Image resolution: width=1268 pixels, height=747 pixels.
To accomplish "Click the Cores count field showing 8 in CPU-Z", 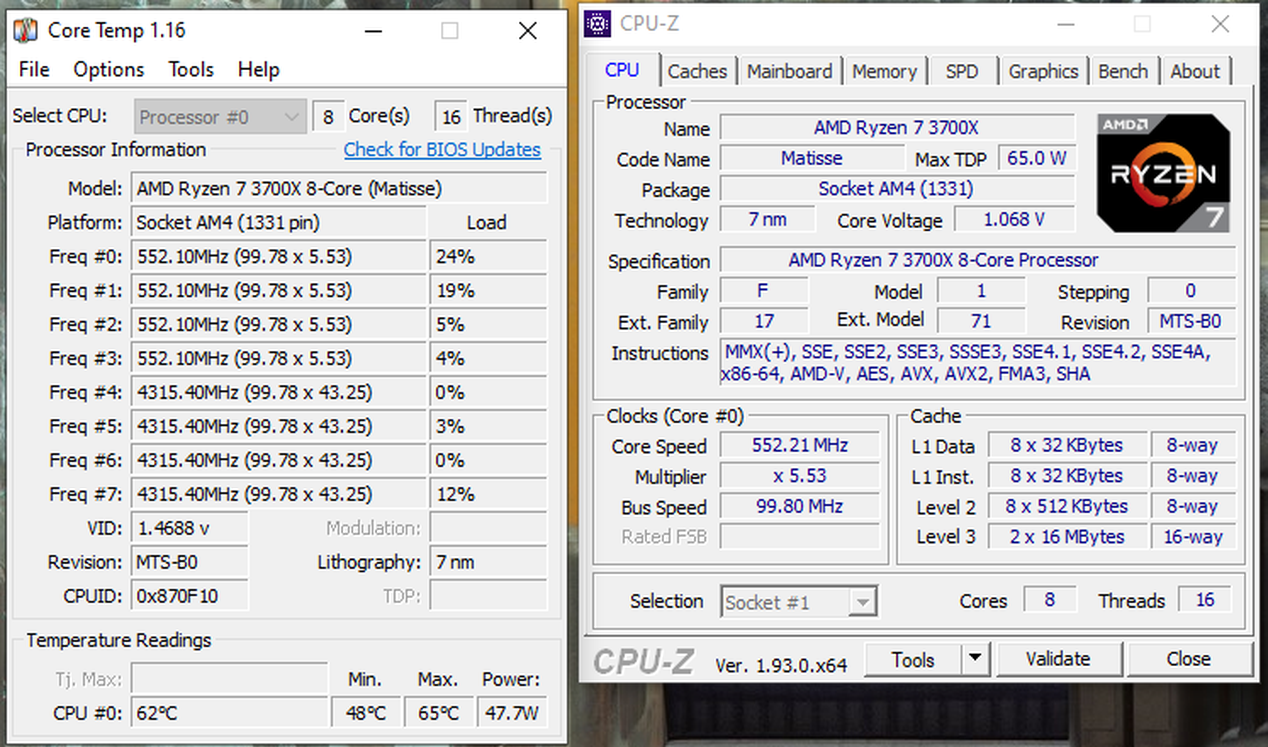I will (1049, 600).
